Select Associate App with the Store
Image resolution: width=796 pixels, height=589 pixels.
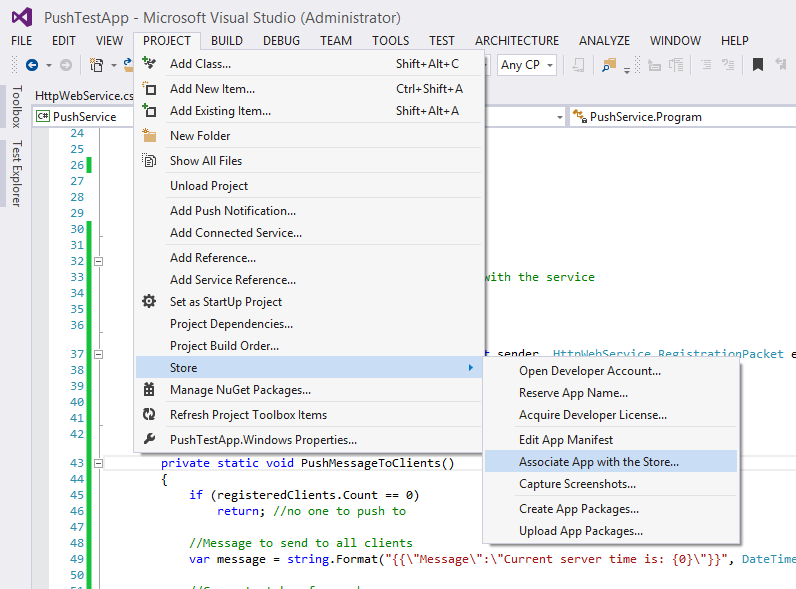tap(598, 462)
